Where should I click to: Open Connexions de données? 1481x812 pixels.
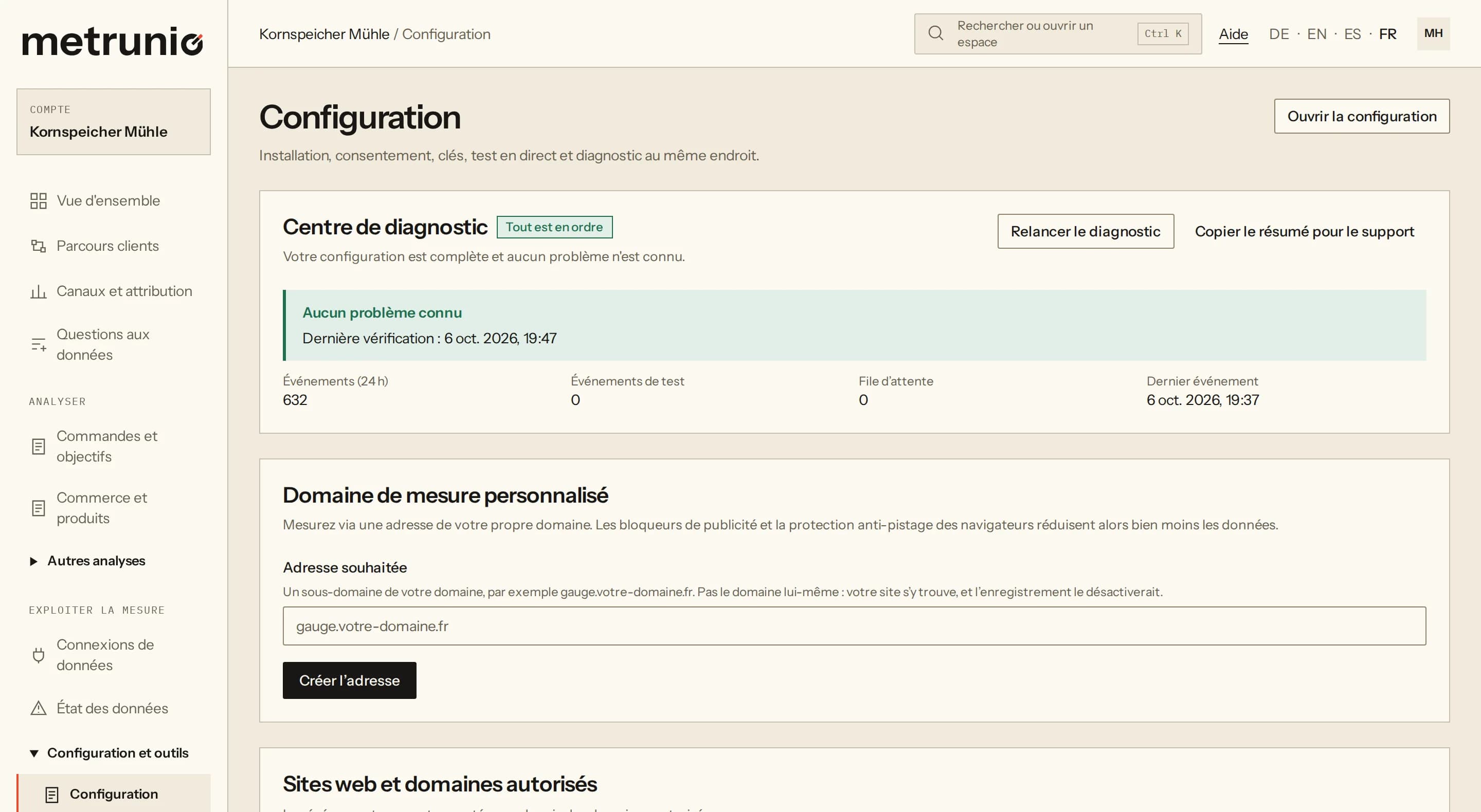114,655
